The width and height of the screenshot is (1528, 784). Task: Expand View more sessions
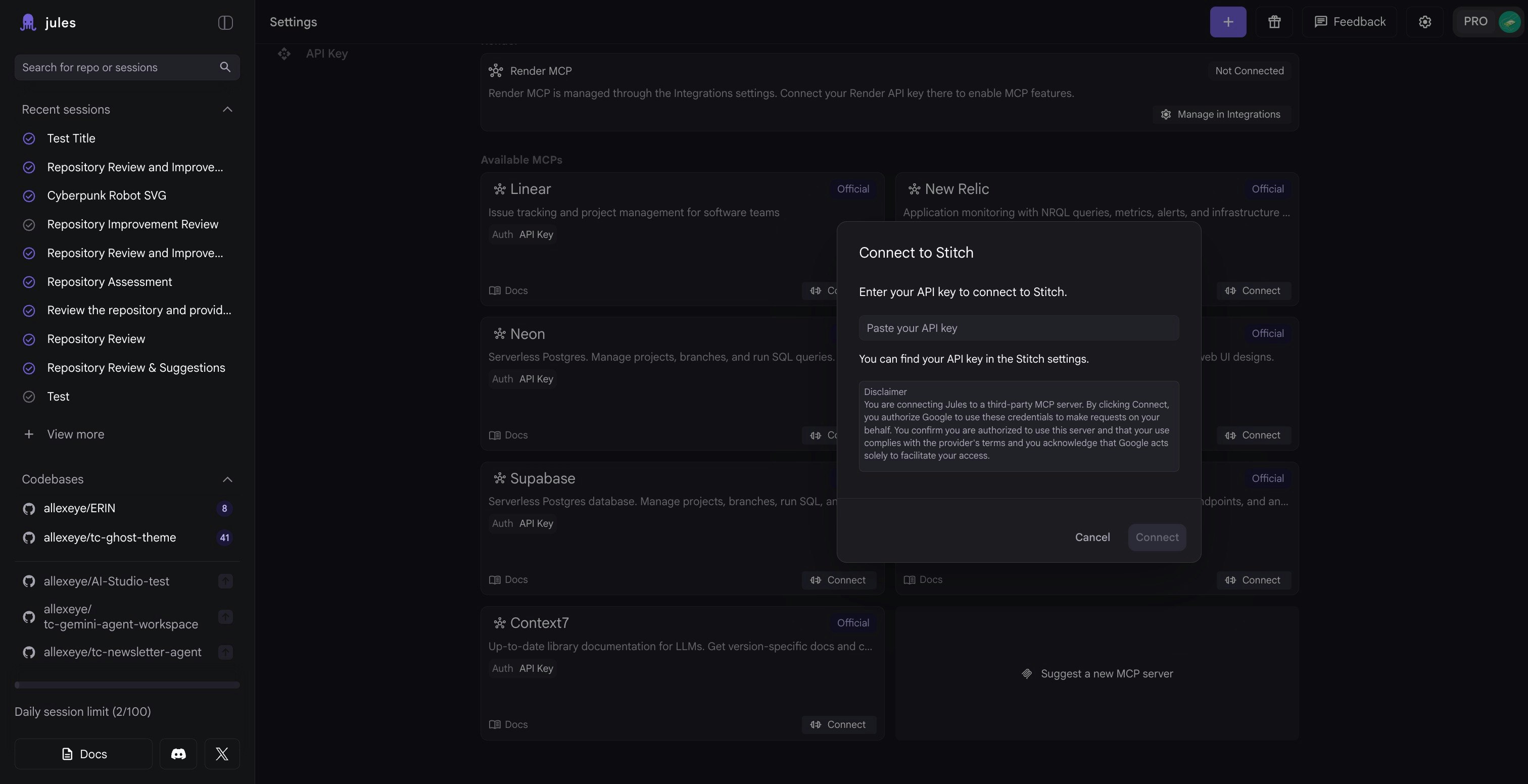click(x=75, y=434)
